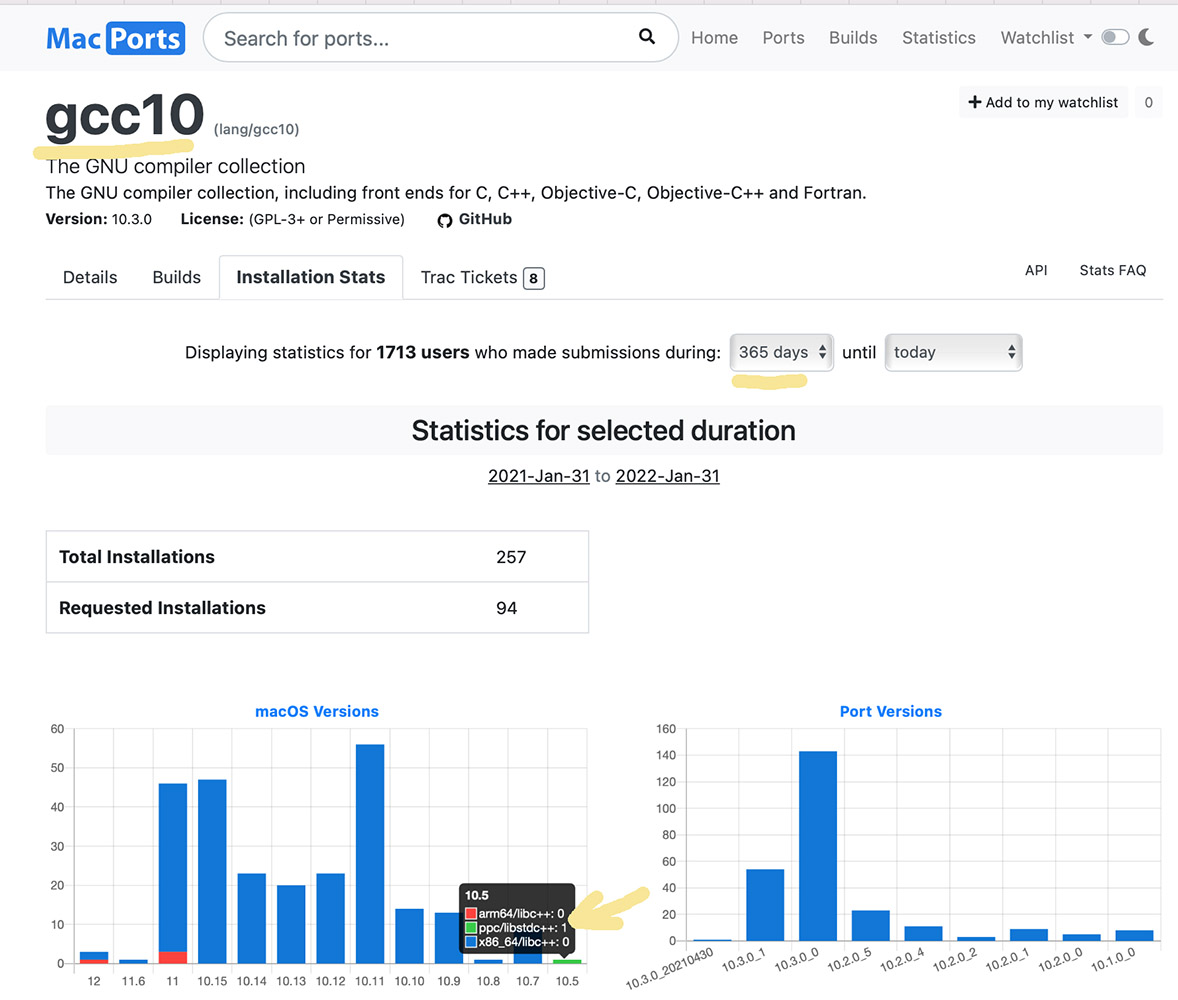Screen dimensions: 1178x1000
Task: Click the Requested Installations value 94
Action: pos(506,609)
